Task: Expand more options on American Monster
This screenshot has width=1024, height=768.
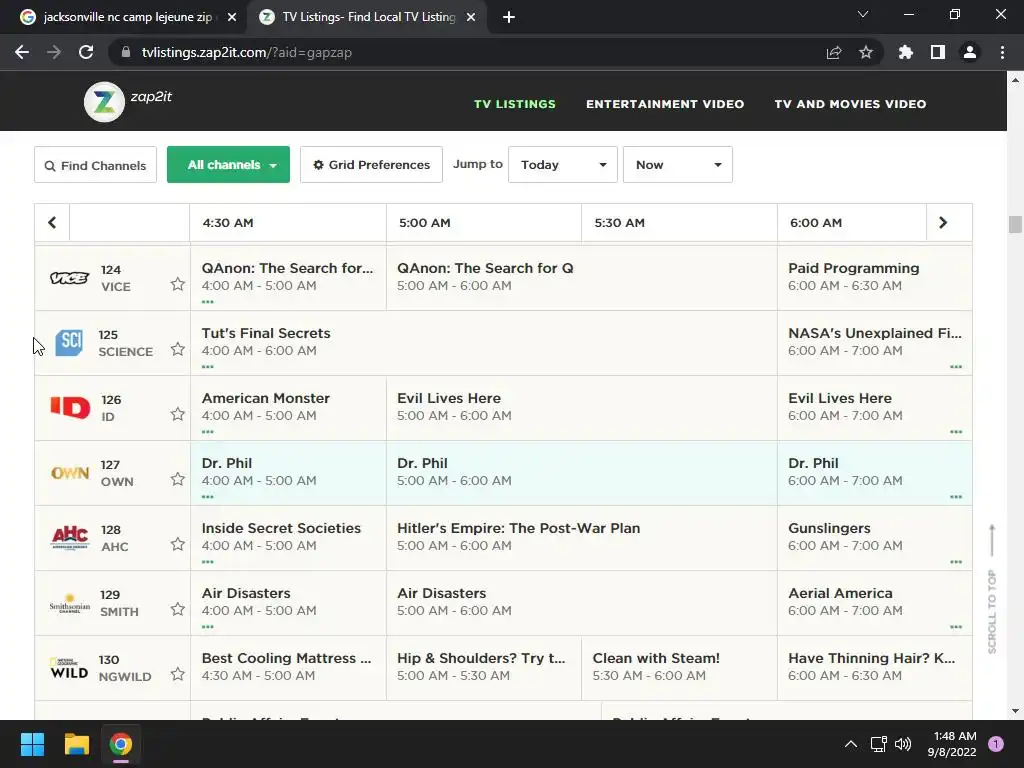Action: (x=208, y=432)
